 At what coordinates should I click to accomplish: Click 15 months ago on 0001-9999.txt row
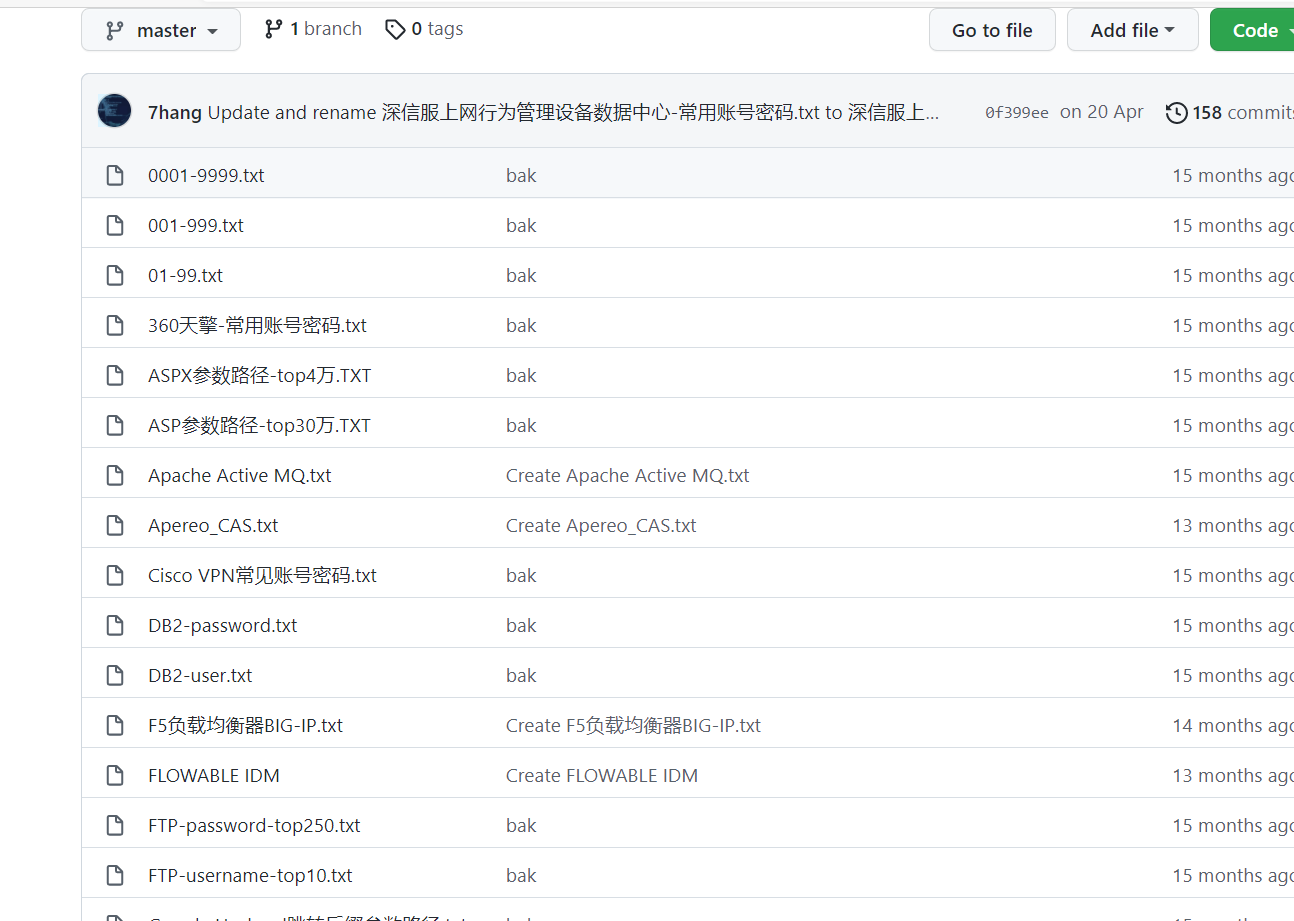(x=1233, y=176)
